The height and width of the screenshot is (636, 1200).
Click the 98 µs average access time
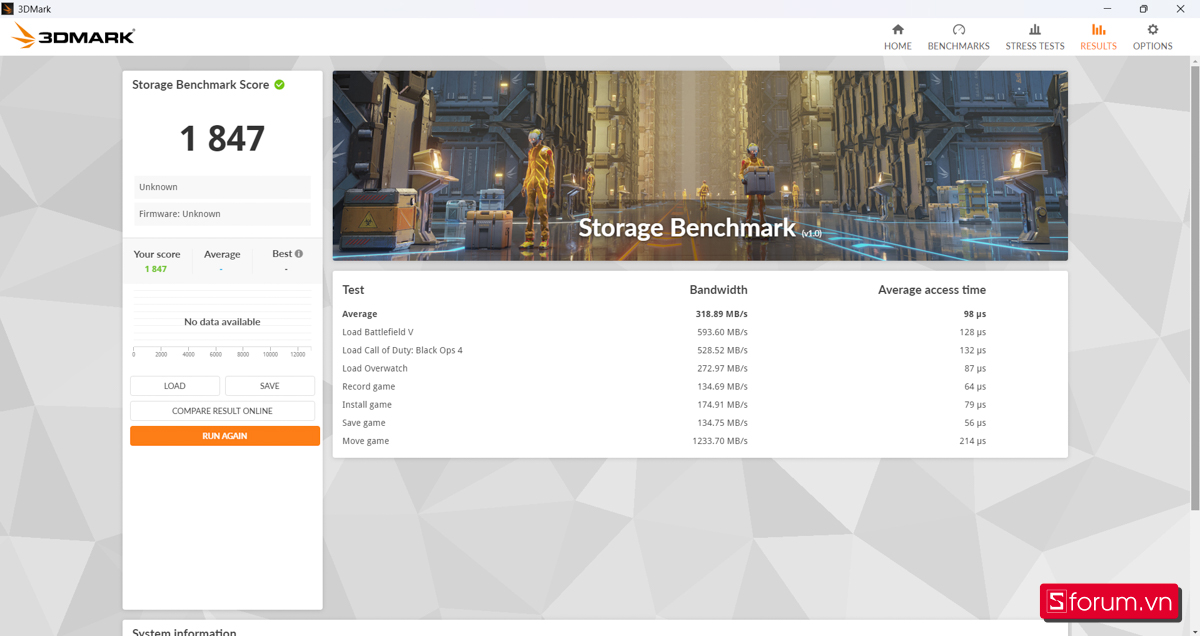coord(975,314)
